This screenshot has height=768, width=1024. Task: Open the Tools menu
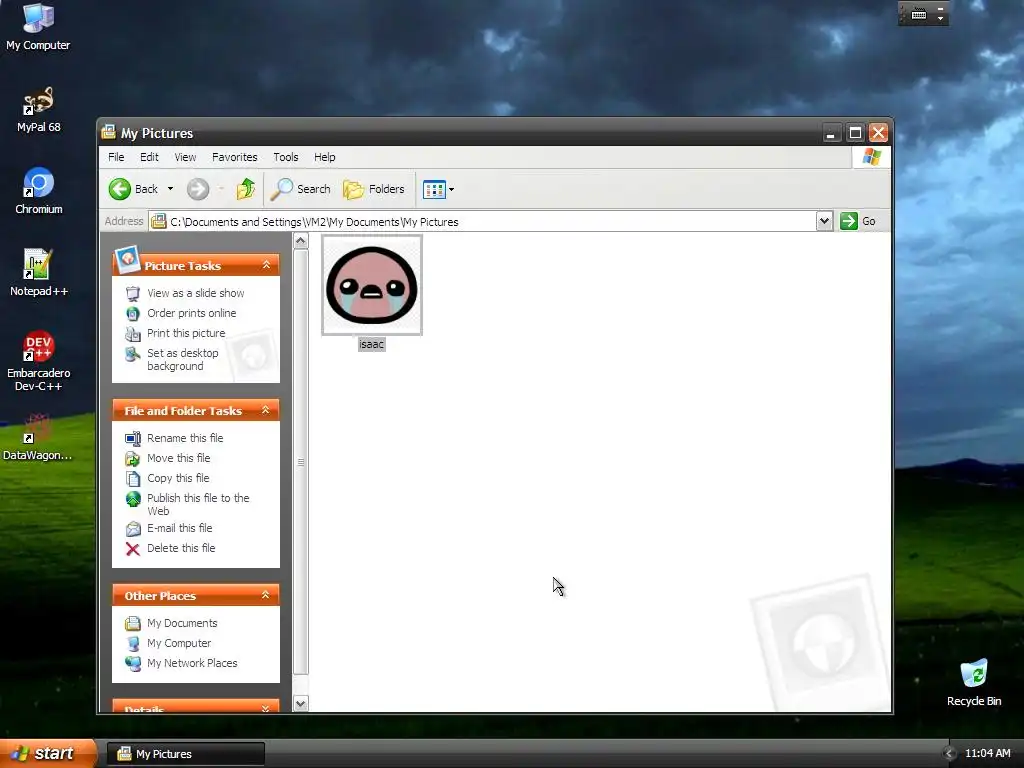tap(285, 157)
